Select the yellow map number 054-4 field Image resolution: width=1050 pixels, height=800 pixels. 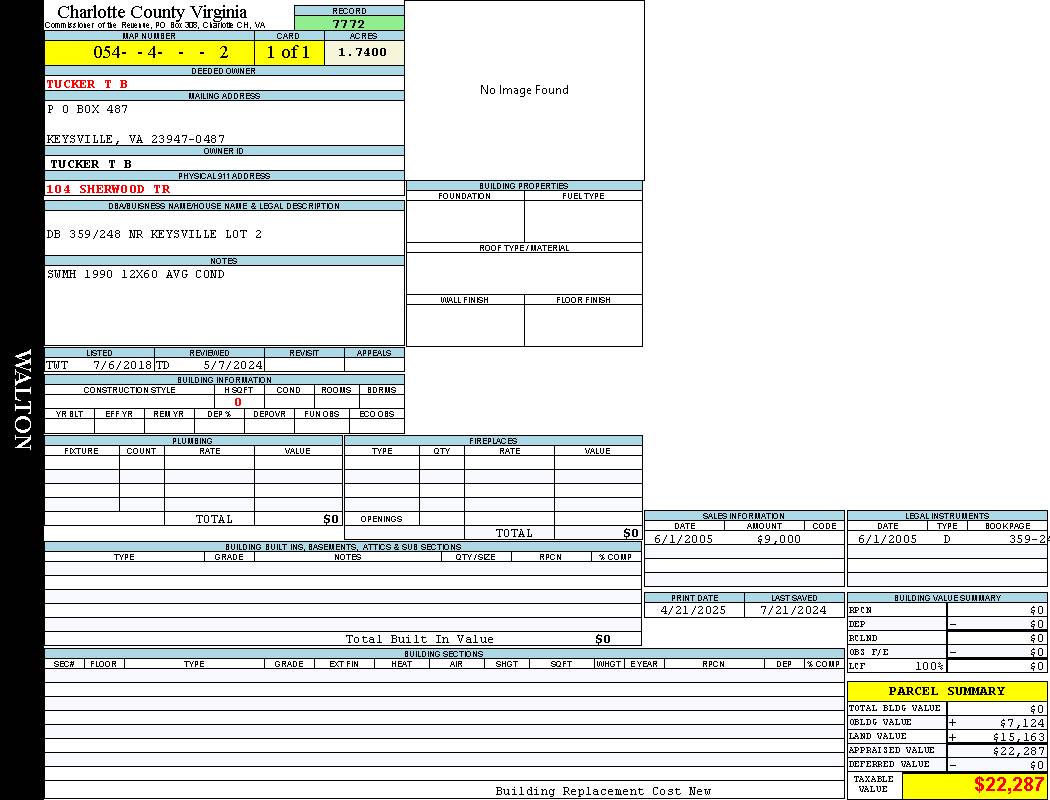[x=149, y=53]
